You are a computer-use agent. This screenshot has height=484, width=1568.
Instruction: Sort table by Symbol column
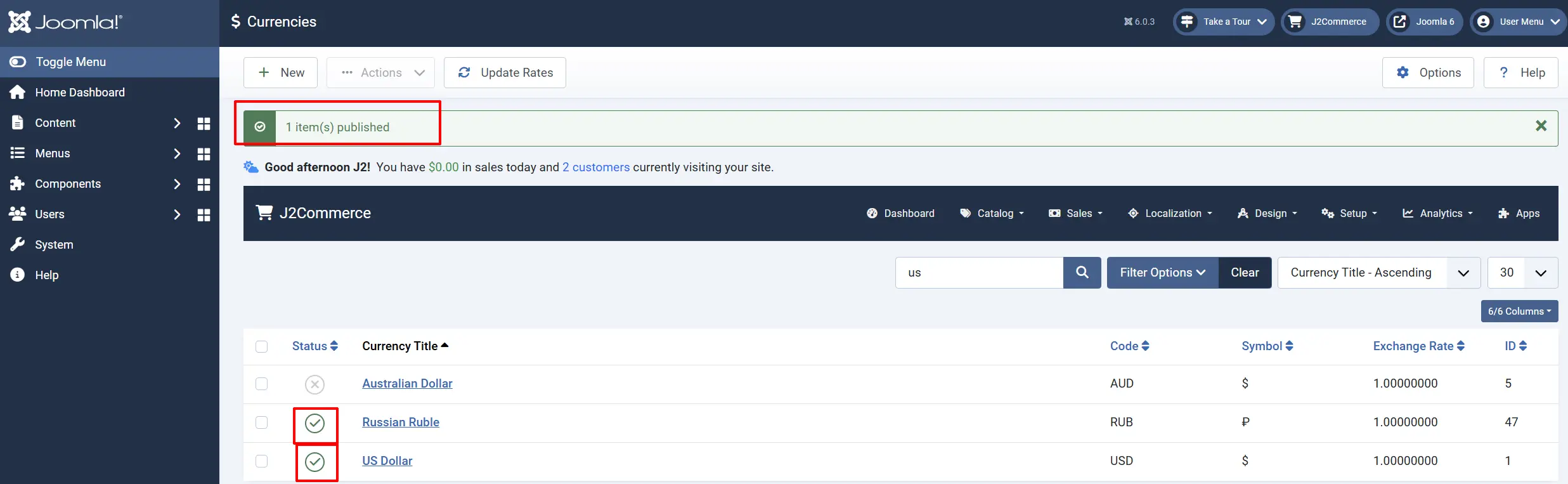(x=1267, y=346)
